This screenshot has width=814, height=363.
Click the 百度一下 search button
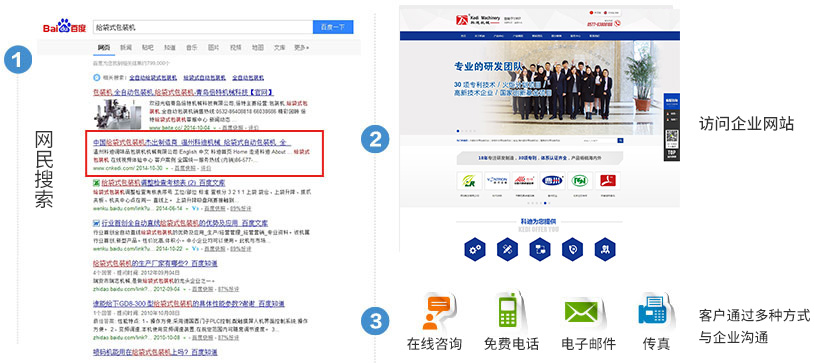[333, 27]
